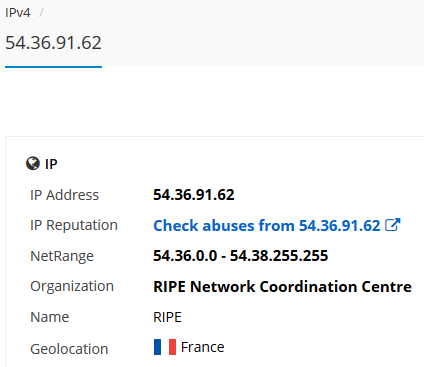424x367 pixels.
Task: Click the Name value RIPE
Action: [167, 317]
